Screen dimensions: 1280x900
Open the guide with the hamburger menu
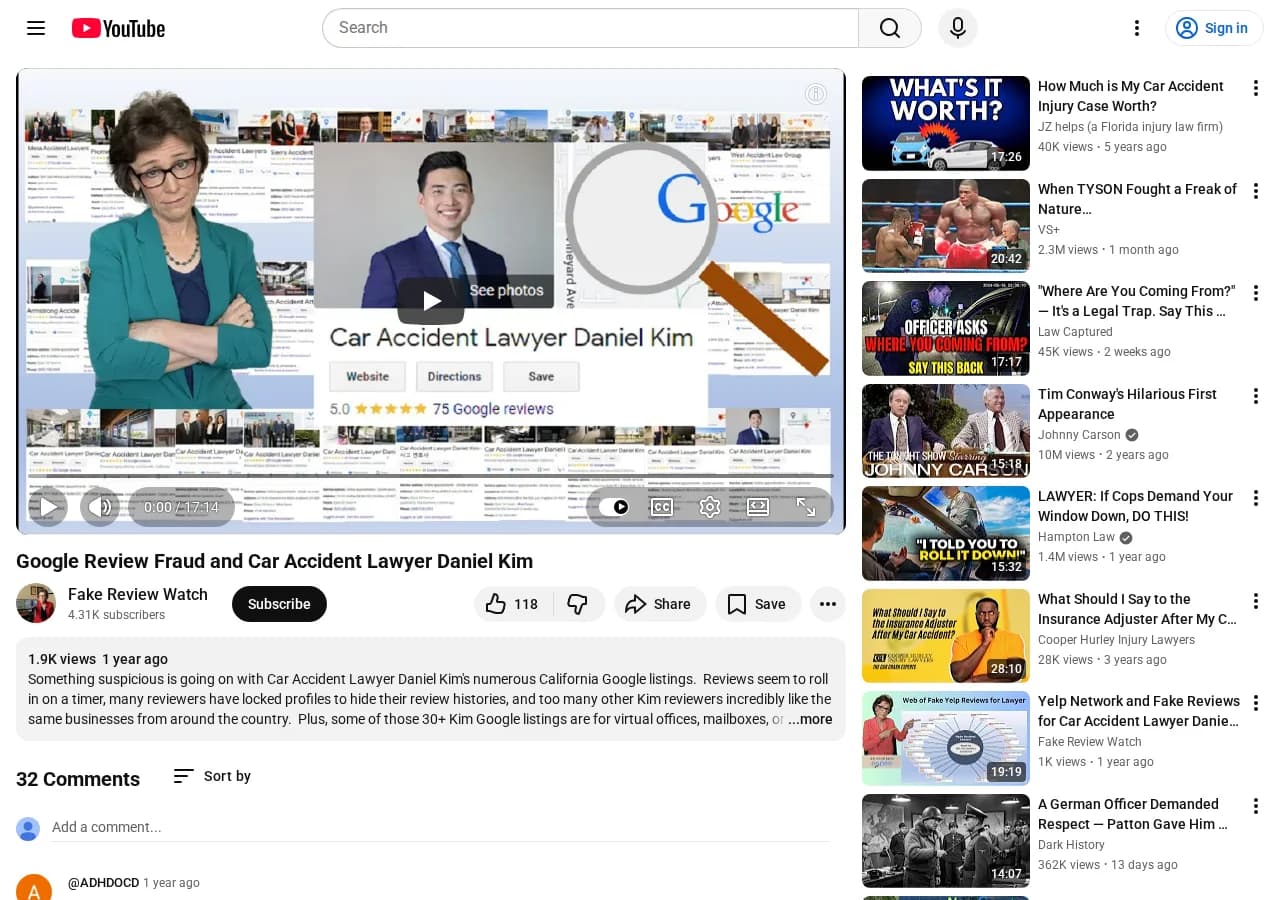tap(36, 28)
